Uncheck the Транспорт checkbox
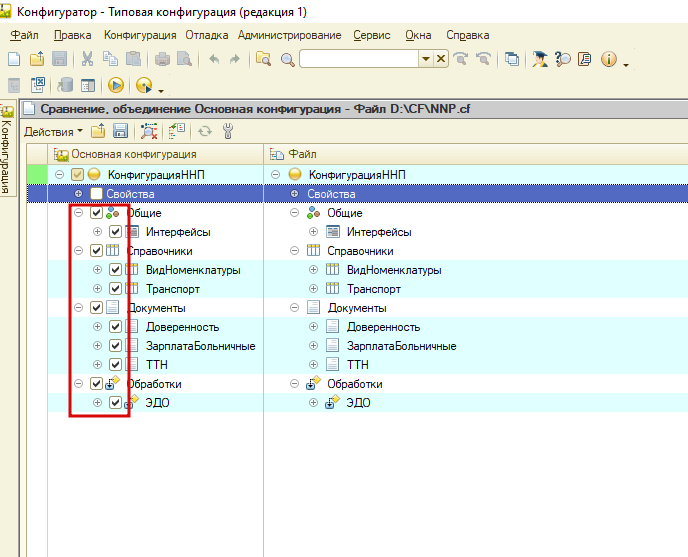This screenshot has height=557, width=688. tap(115, 288)
